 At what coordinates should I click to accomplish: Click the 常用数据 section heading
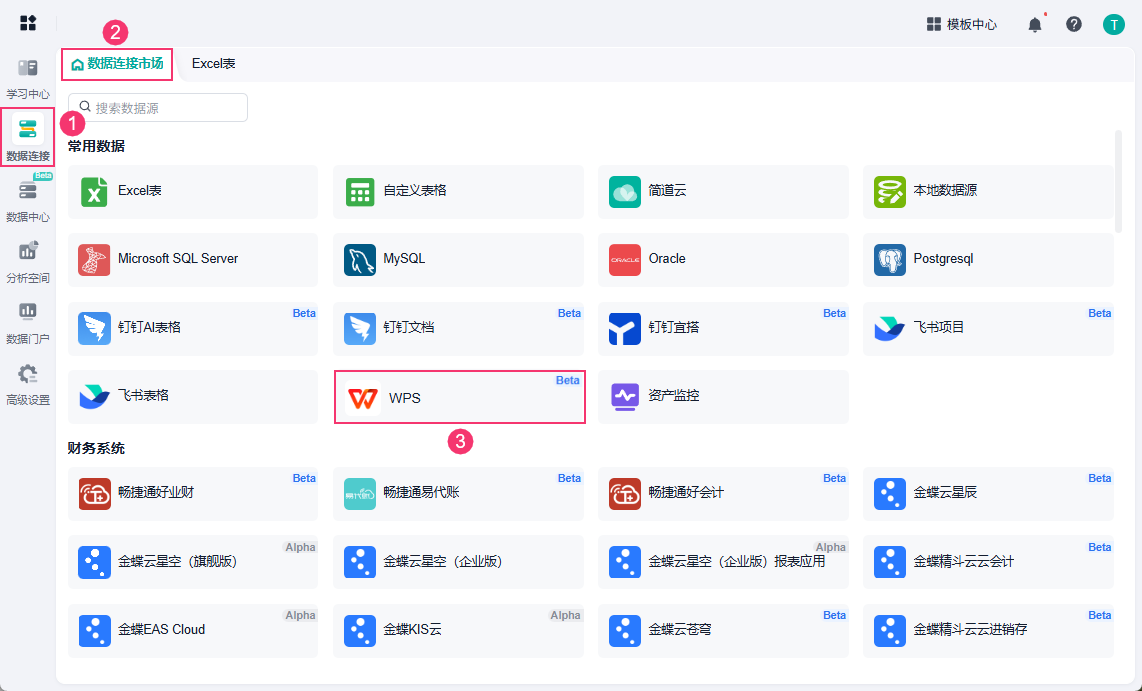(96, 146)
